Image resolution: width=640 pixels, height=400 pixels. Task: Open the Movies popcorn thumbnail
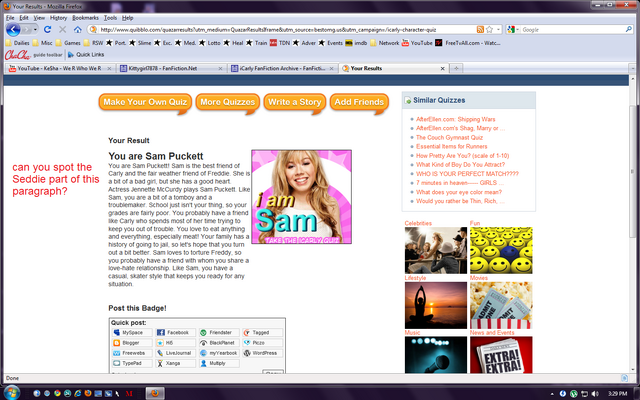click(501, 305)
